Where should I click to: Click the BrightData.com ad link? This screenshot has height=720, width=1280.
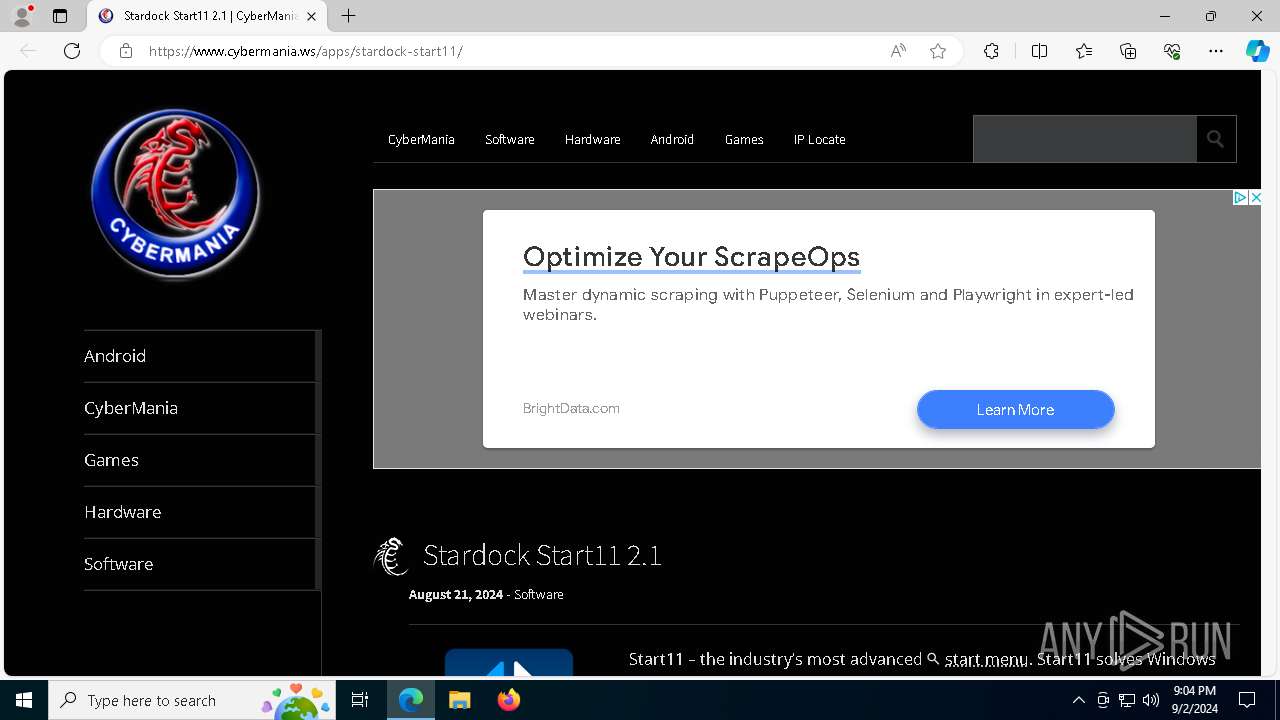tap(571, 408)
